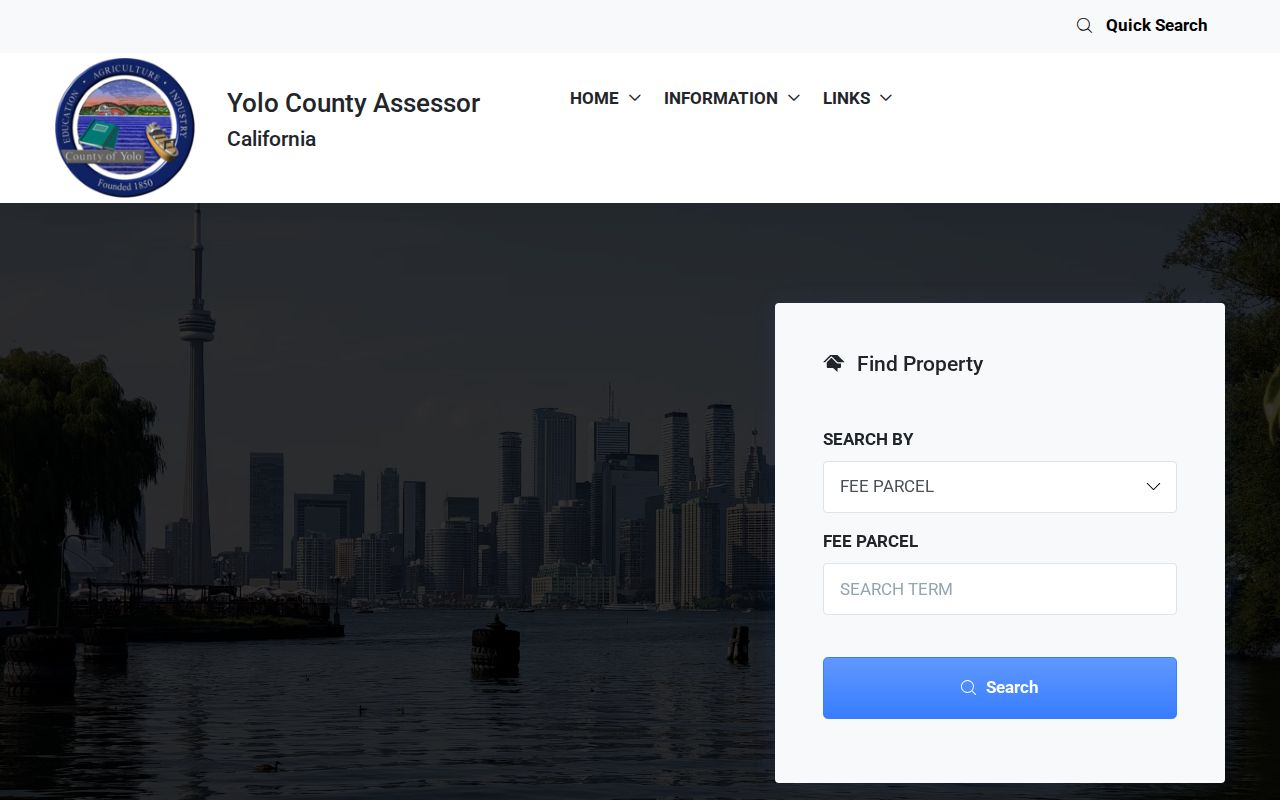Click the FEE PARCEL field label
Viewport: 1280px width, 800px height.
pyautogui.click(x=870, y=541)
